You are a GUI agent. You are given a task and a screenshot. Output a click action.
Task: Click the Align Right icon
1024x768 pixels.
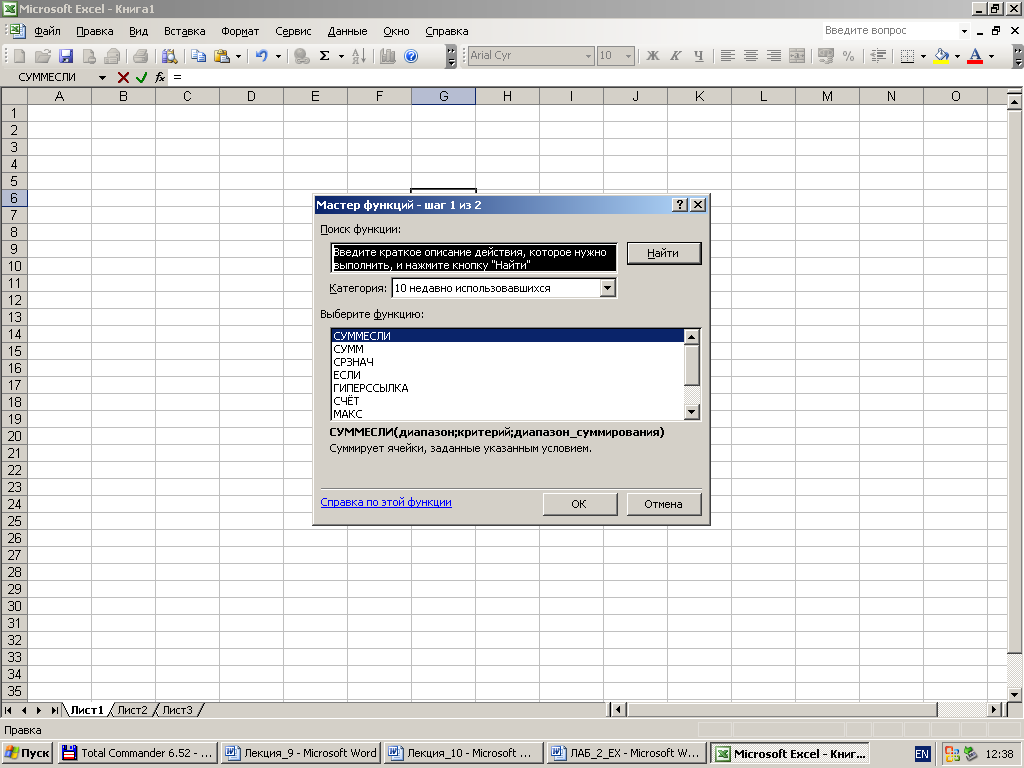pyautogui.click(x=774, y=56)
